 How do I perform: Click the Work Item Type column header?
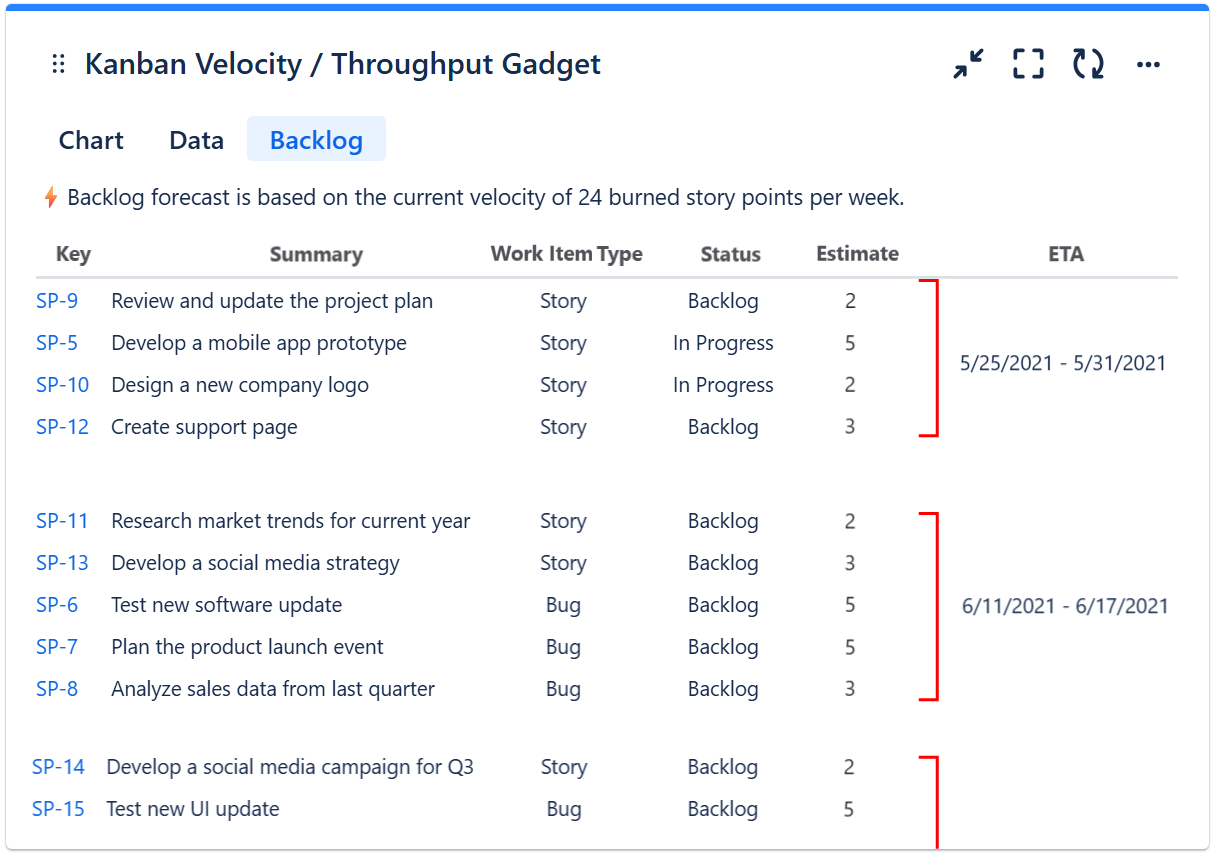566,254
